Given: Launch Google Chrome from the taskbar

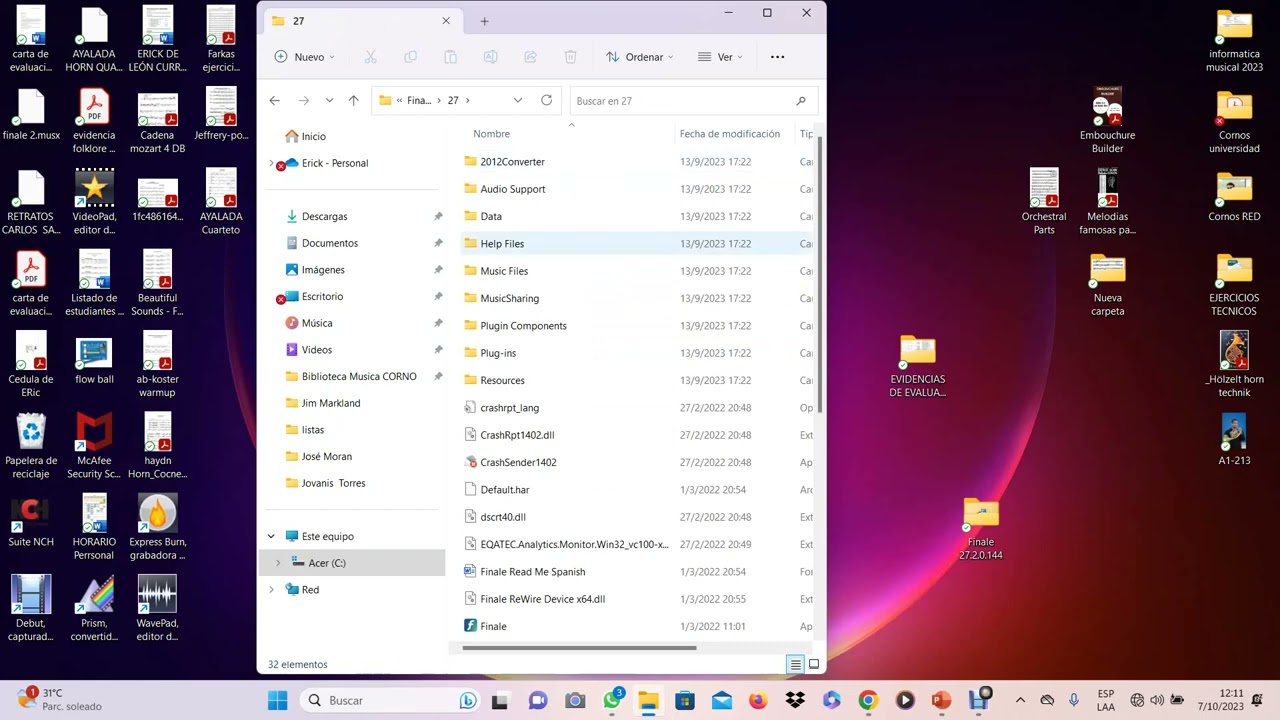Looking at the screenshot, I should pyautogui.click(x=868, y=700).
